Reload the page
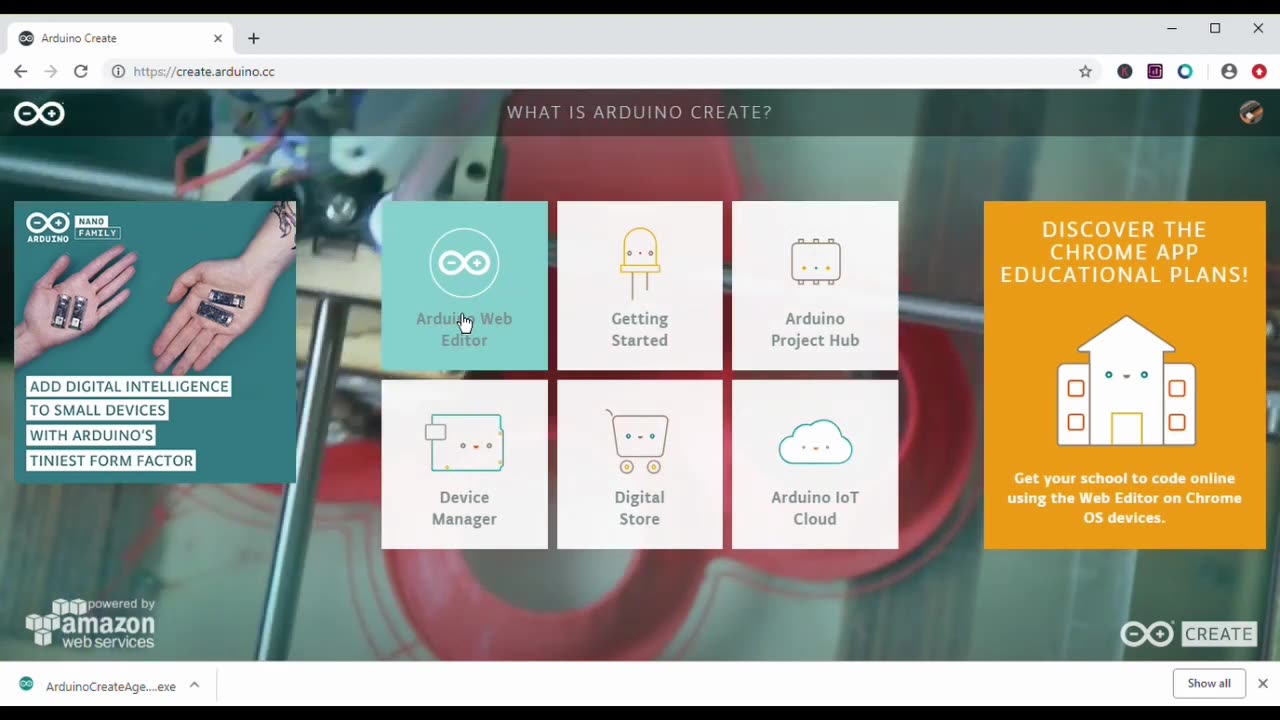 pos(81,71)
